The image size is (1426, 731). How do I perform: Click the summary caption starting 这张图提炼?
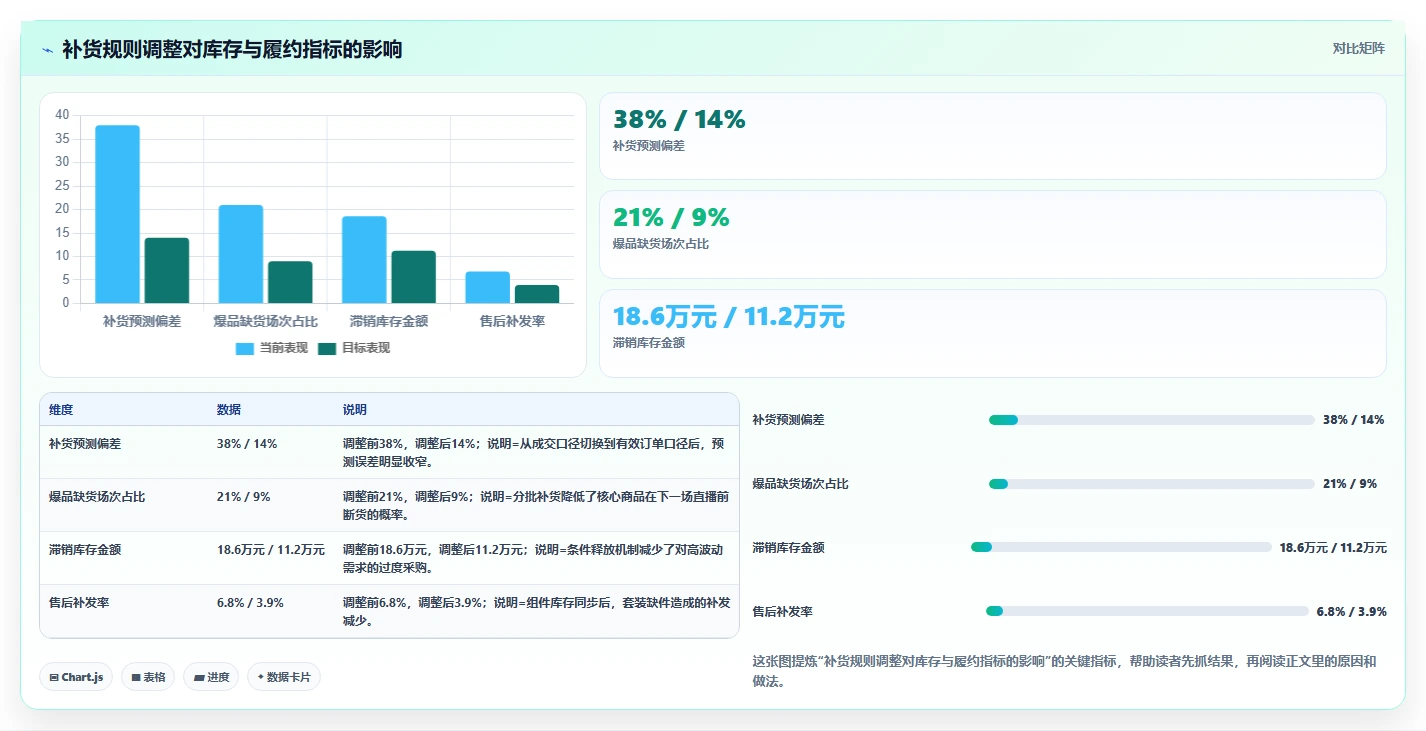coord(1064,671)
